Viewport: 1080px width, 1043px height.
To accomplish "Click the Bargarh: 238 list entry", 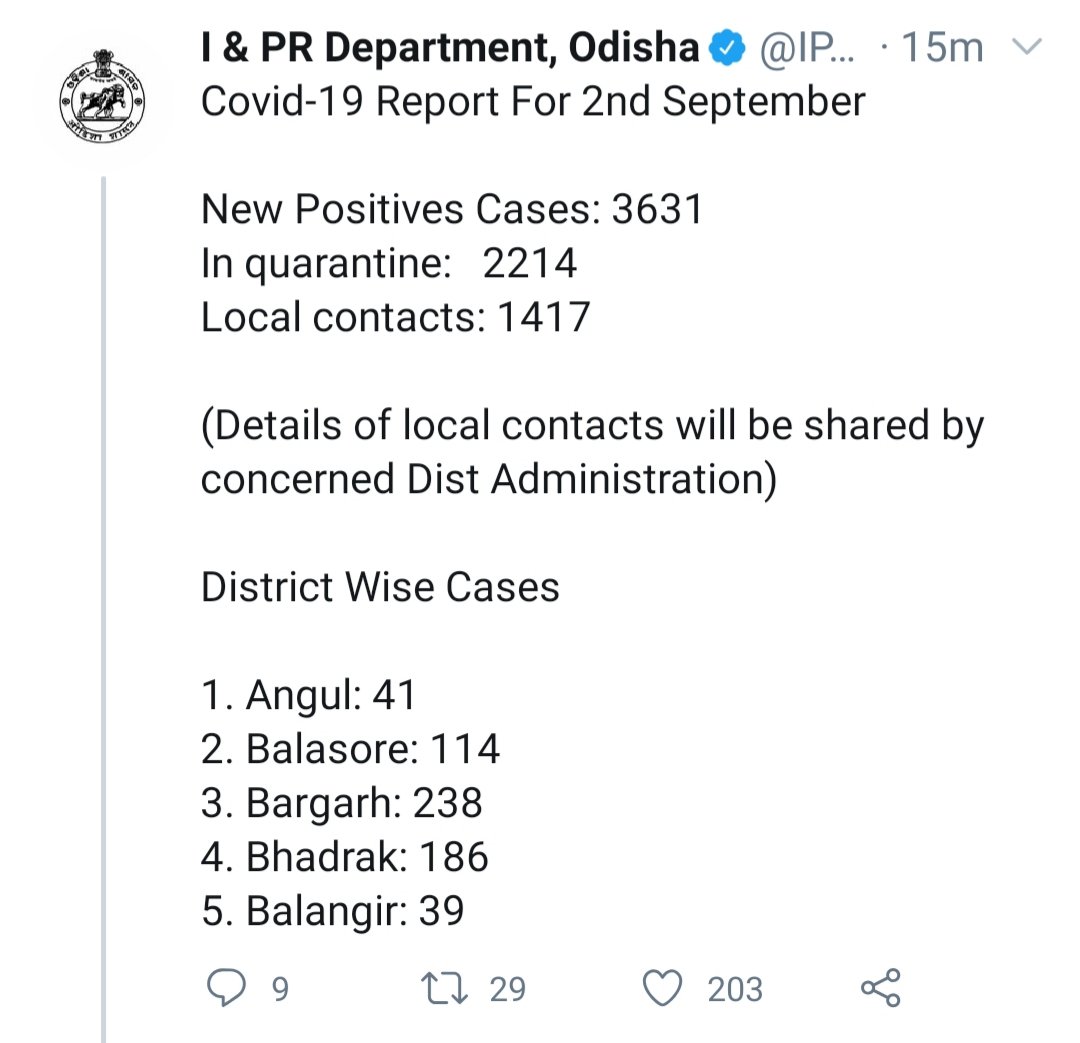I will coord(342,803).
